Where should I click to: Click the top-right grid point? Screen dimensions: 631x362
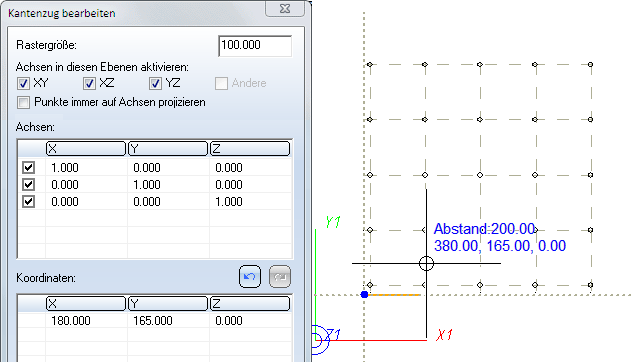(590, 64)
